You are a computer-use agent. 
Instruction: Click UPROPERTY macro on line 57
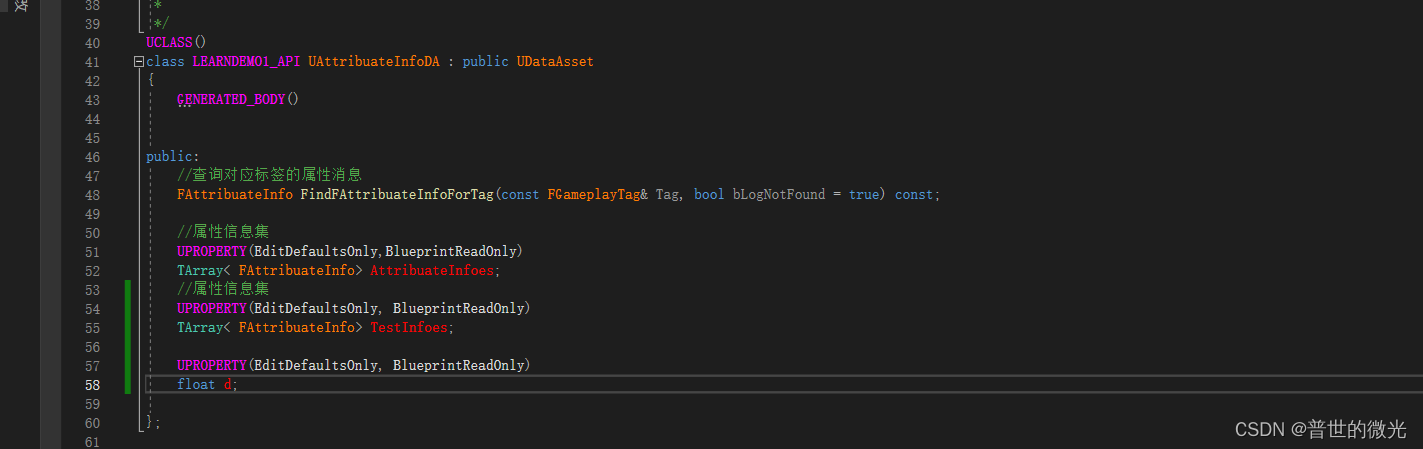pos(211,365)
